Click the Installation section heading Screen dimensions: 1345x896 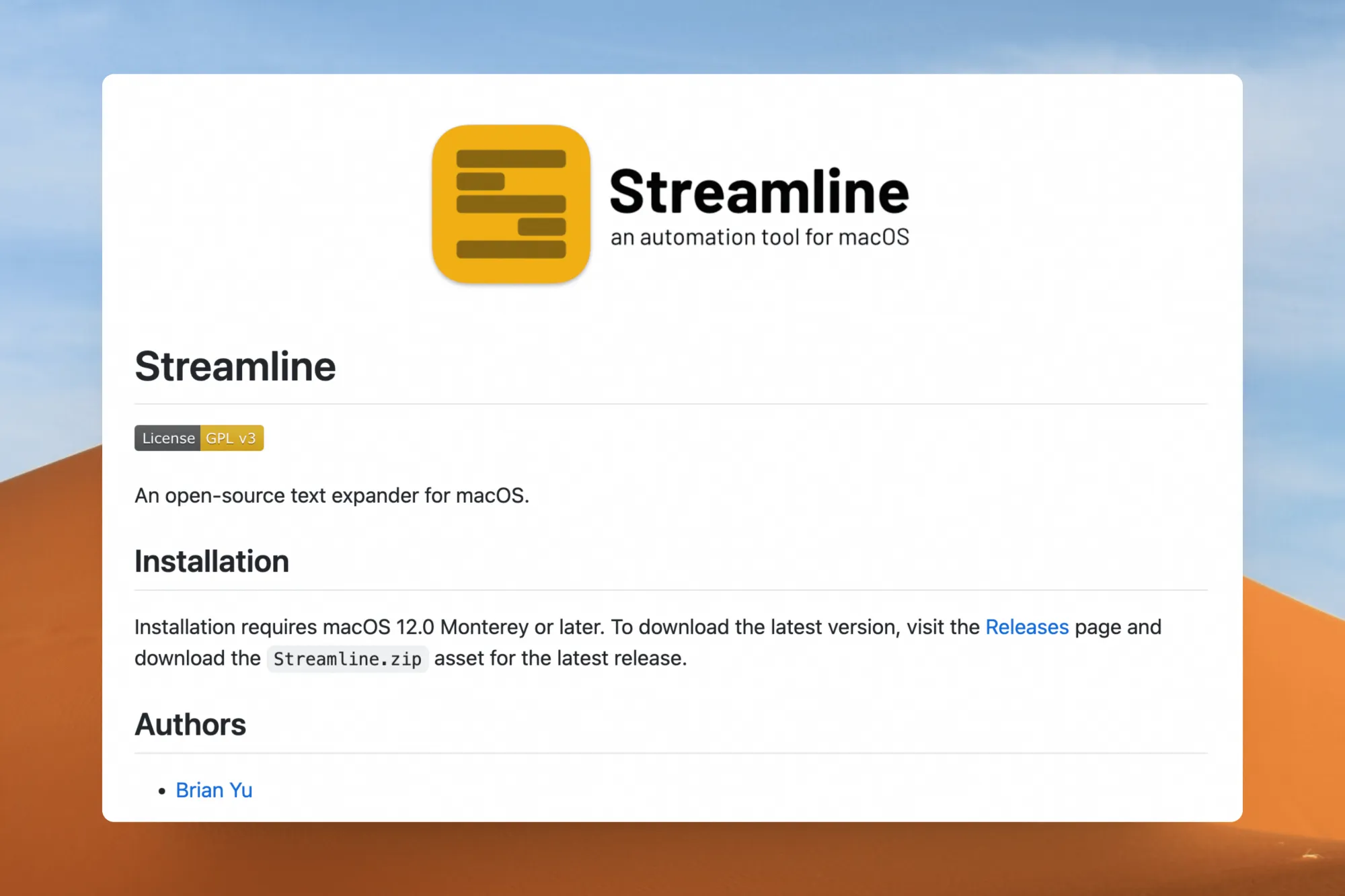[x=211, y=561]
